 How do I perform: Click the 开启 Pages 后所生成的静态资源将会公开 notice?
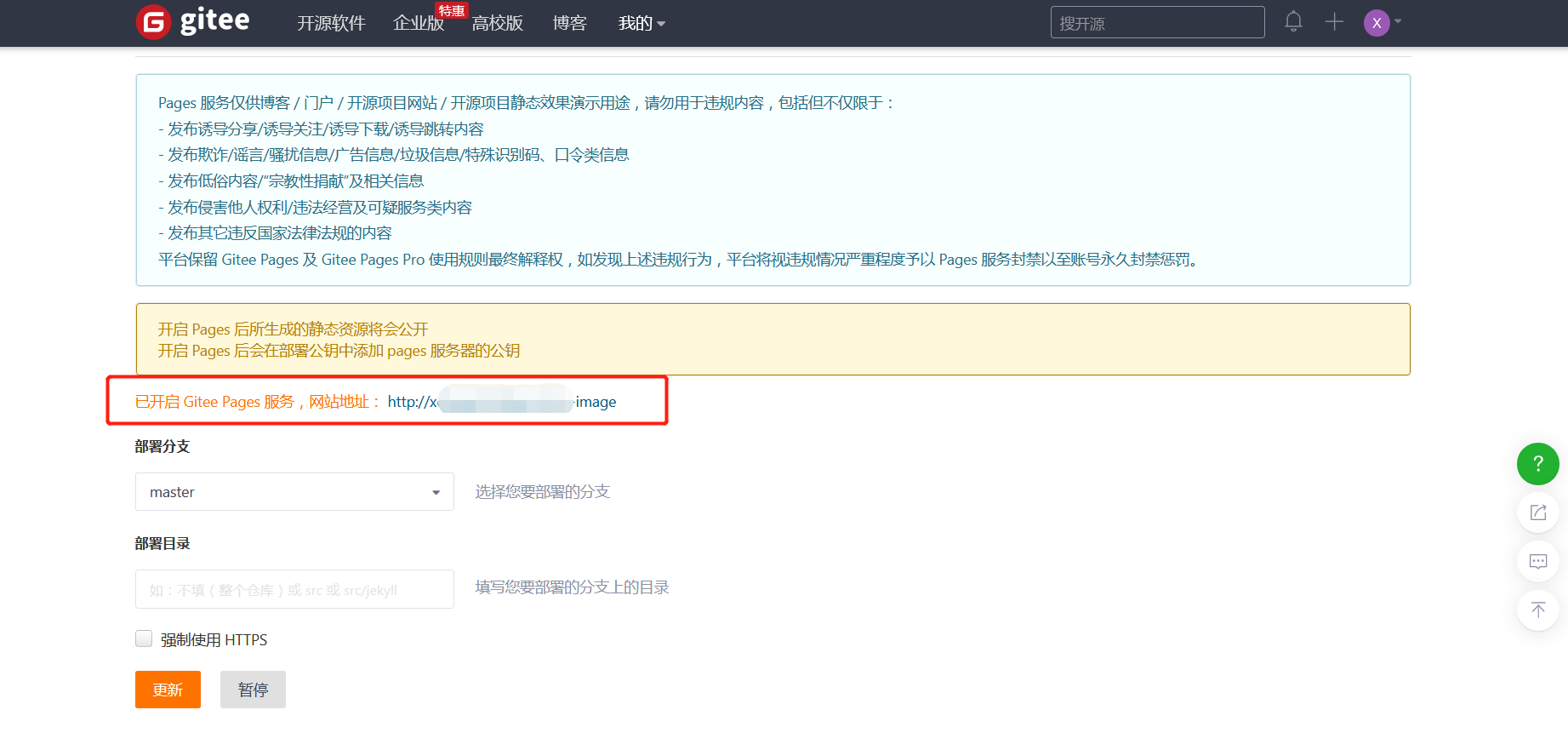(293, 329)
